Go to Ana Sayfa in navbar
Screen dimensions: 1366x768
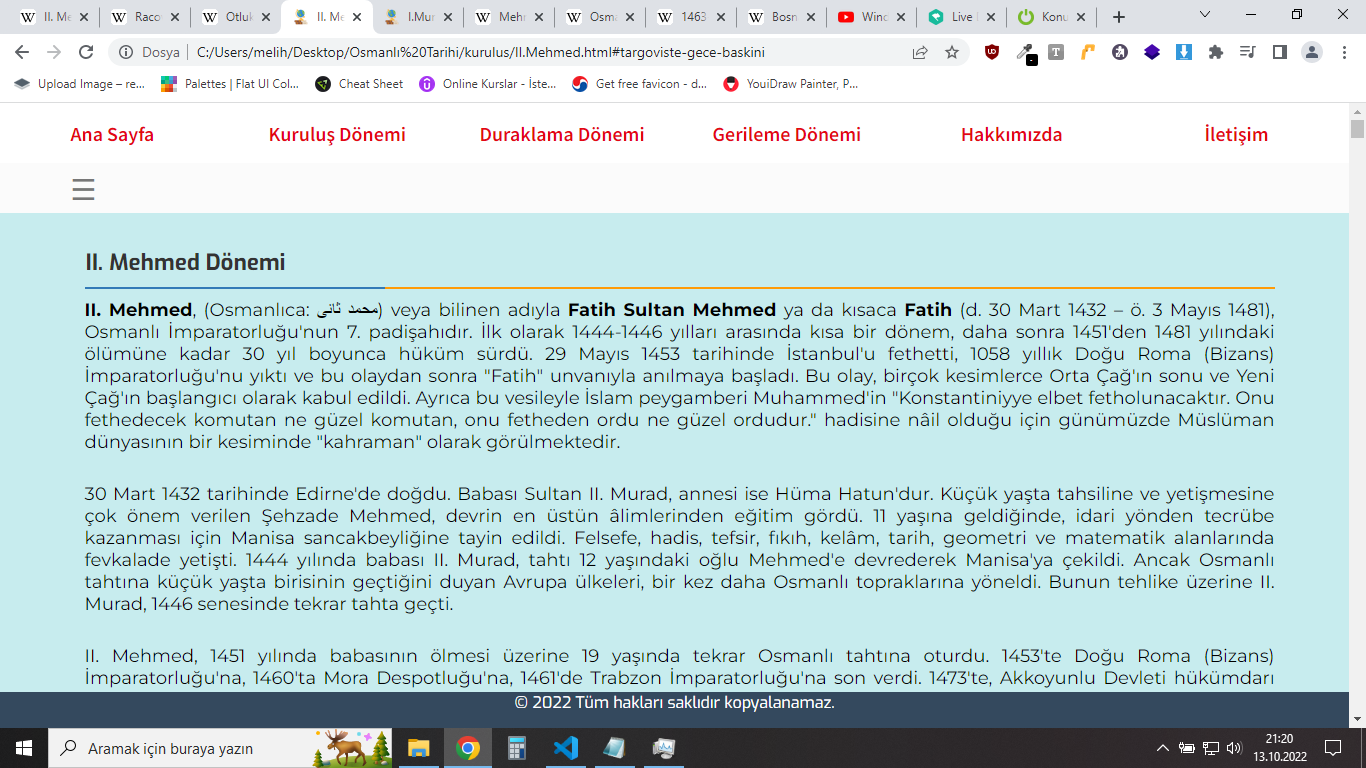[112, 135]
